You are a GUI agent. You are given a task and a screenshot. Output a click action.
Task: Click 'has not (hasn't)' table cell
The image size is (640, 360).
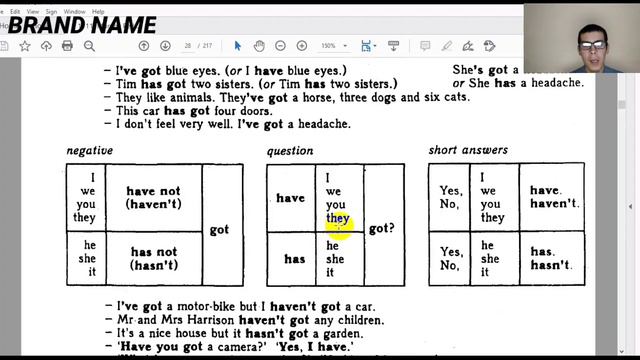point(154,258)
